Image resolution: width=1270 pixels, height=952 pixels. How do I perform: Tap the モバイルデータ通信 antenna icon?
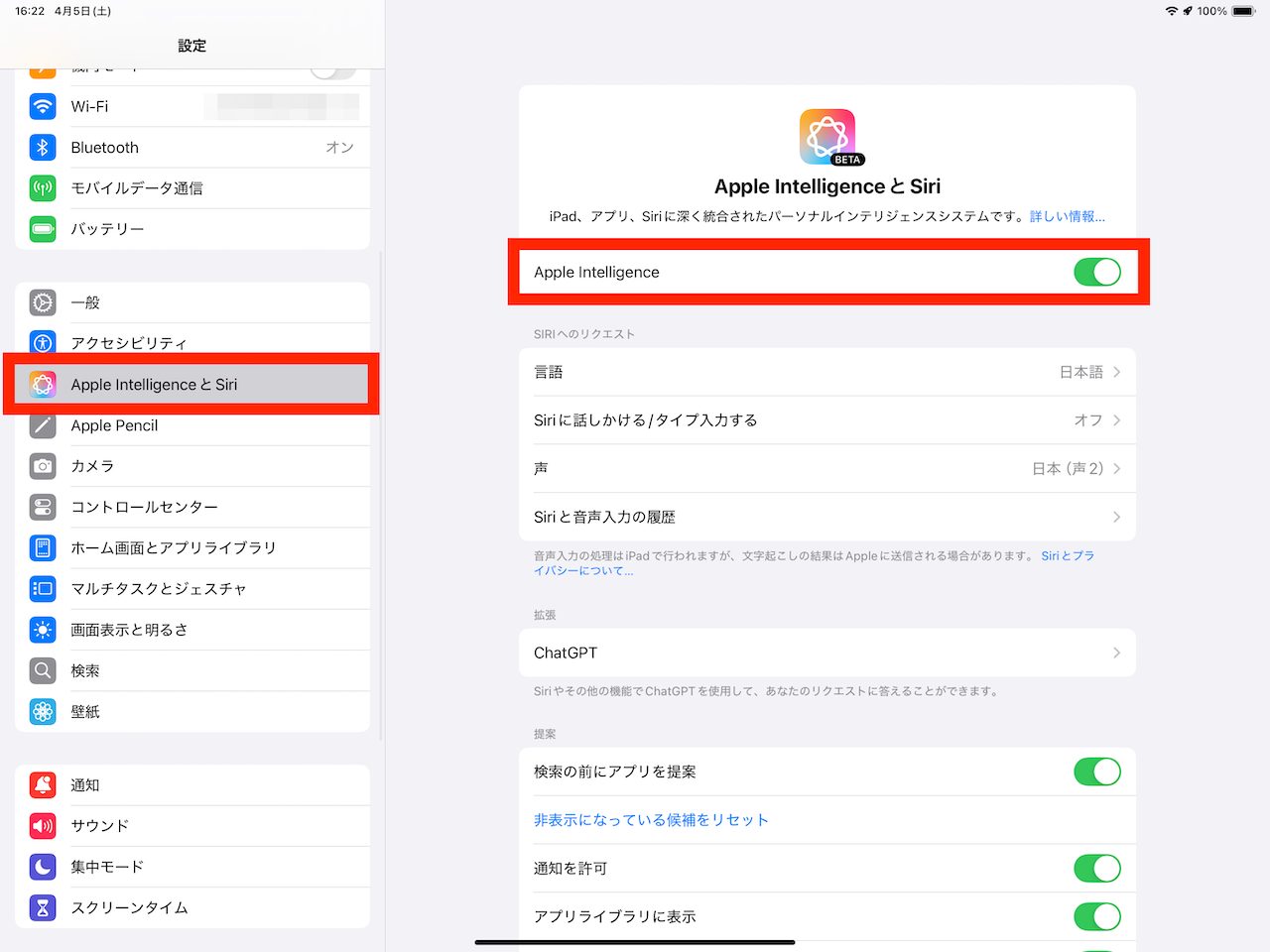43,187
